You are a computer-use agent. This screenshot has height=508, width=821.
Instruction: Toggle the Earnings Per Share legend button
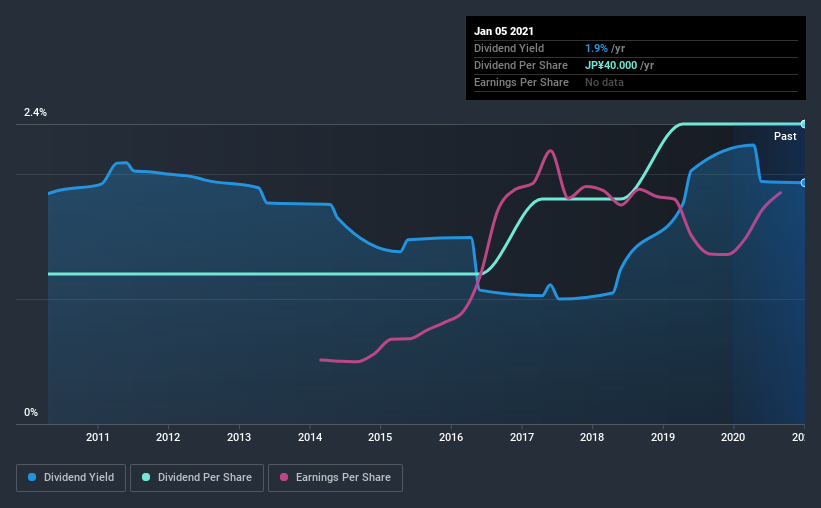pos(335,478)
